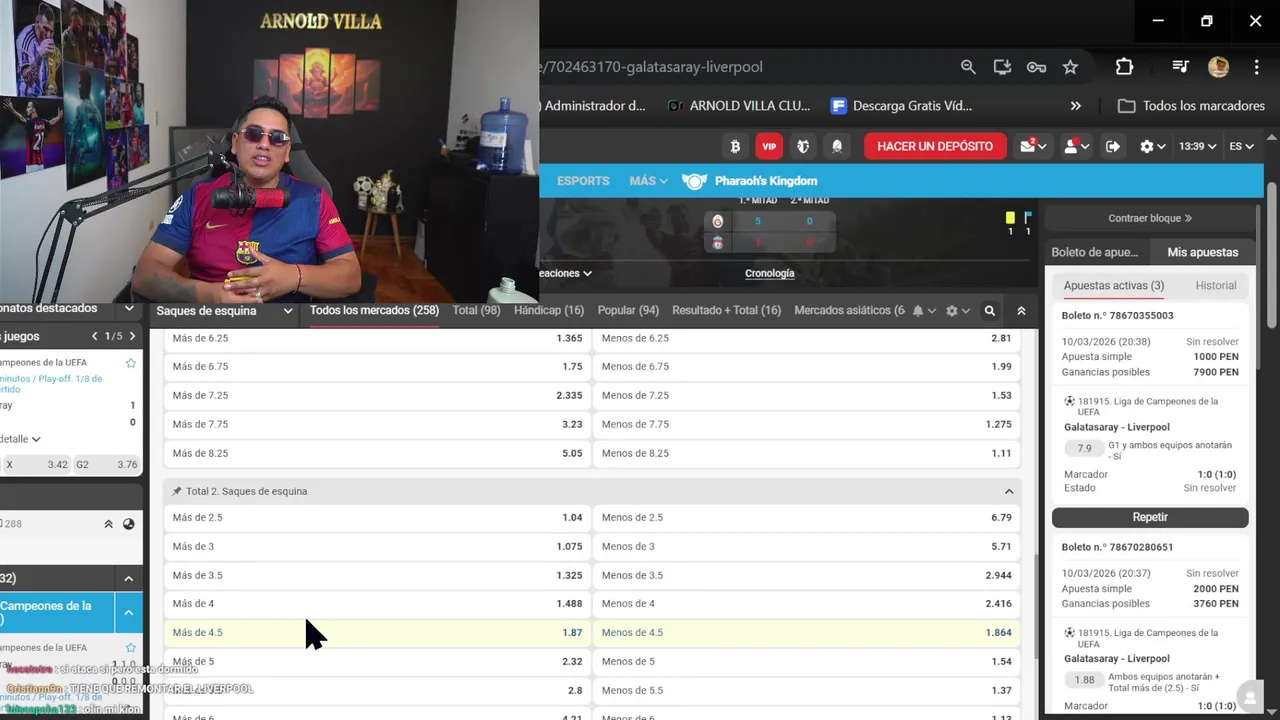Open the markets notification bell dropdown
The width and height of the screenshot is (1280, 720).
tap(924, 311)
